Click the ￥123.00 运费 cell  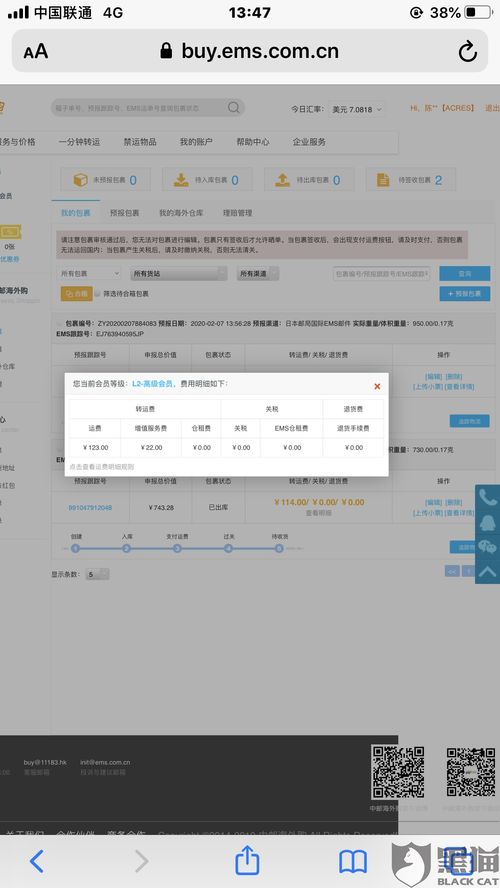pos(95,447)
